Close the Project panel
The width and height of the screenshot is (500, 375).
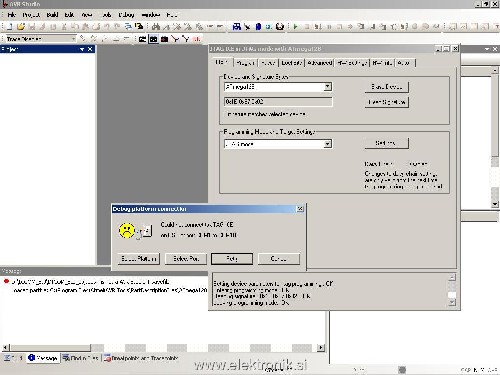click(90, 49)
